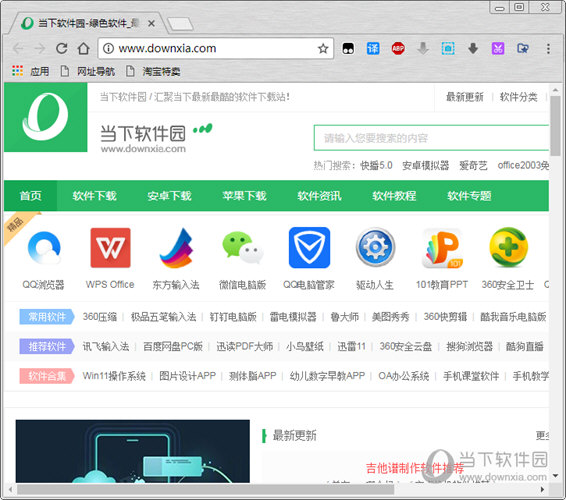This screenshot has height=500, width=566.
Task: Open the folder cursor extension icon
Action: pyautogui.click(x=523, y=48)
